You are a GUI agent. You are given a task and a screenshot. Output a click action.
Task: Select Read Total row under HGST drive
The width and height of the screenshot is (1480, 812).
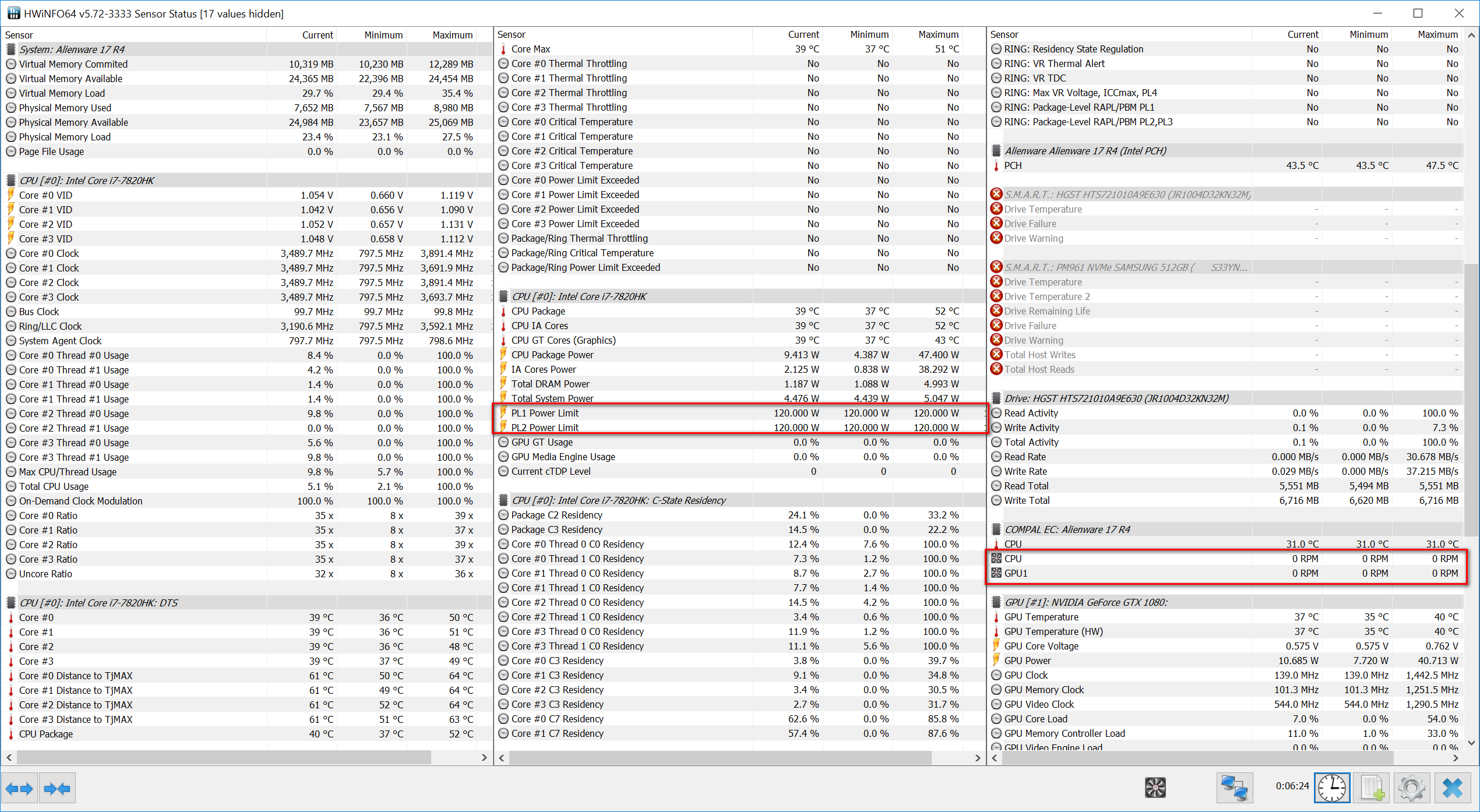click(1227, 486)
